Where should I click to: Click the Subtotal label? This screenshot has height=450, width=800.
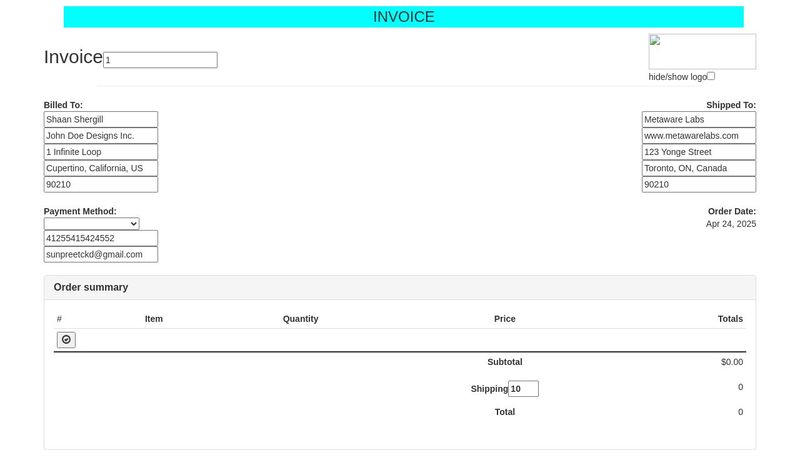[505, 362]
